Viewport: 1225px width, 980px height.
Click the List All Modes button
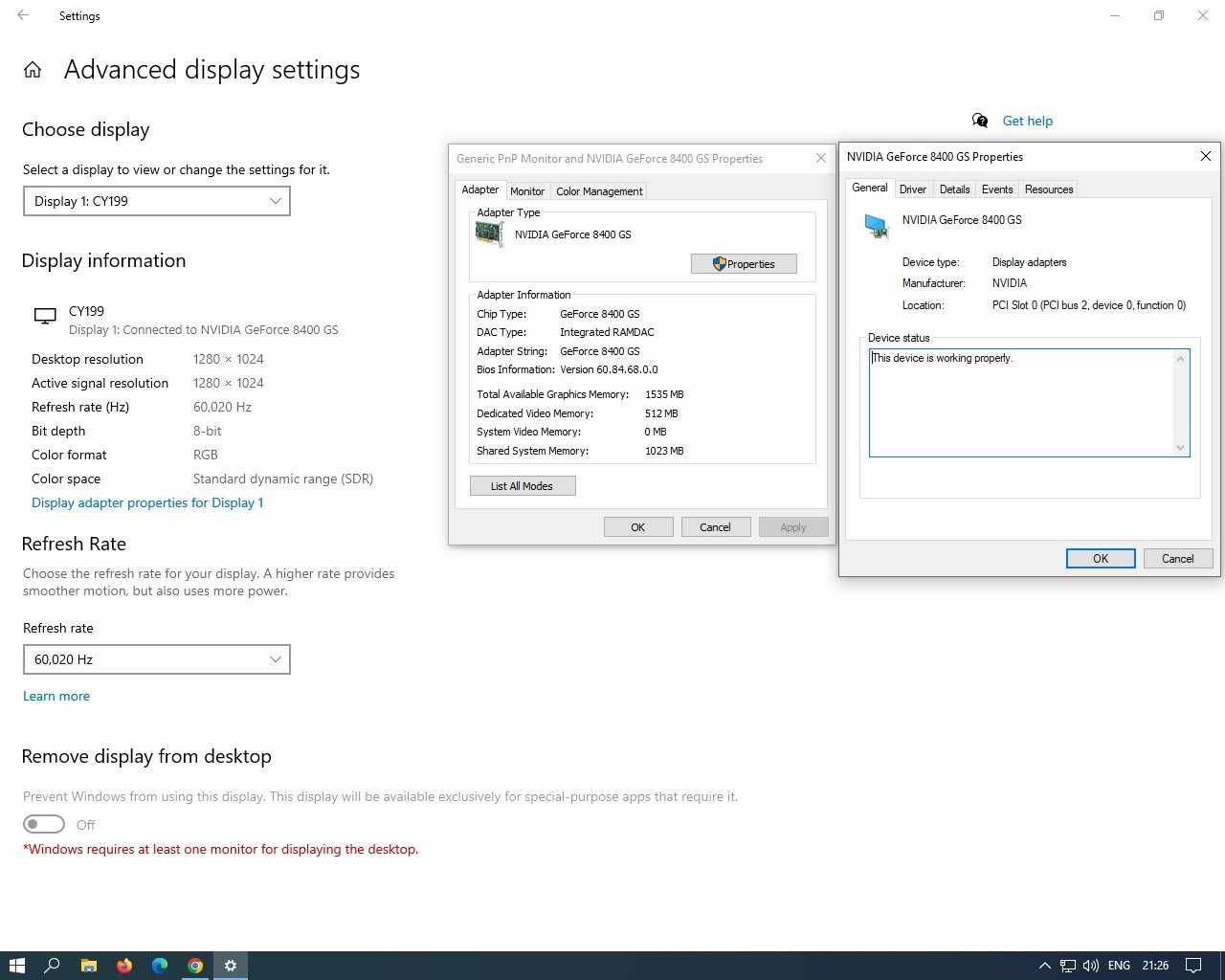pyautogui.click(x=523, y=486)
